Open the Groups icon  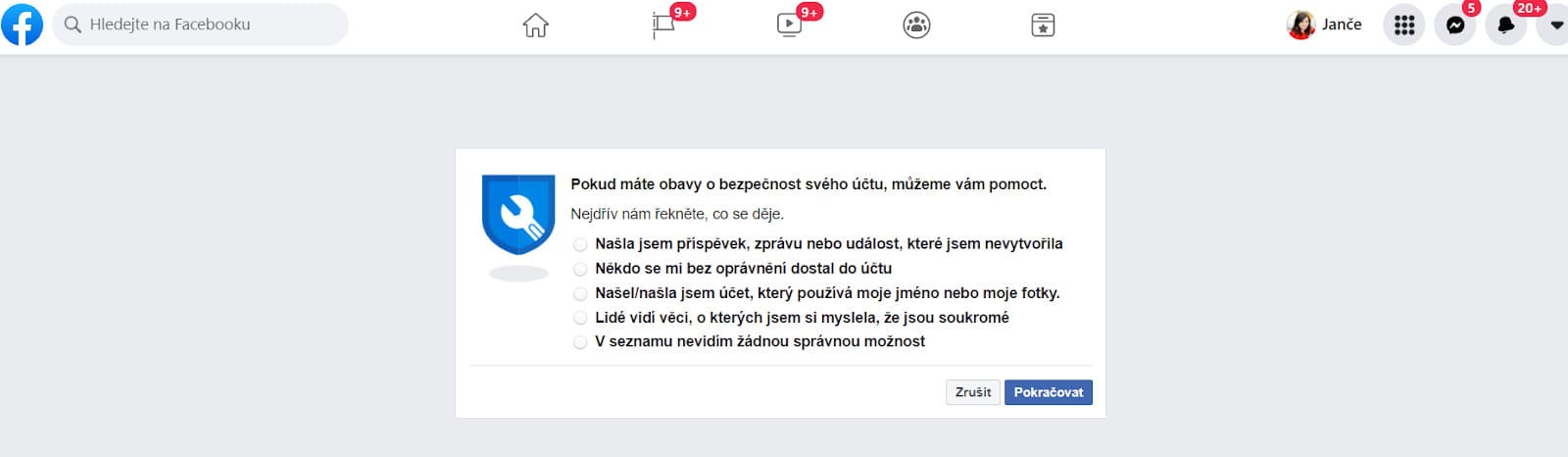tap(916, 25)
